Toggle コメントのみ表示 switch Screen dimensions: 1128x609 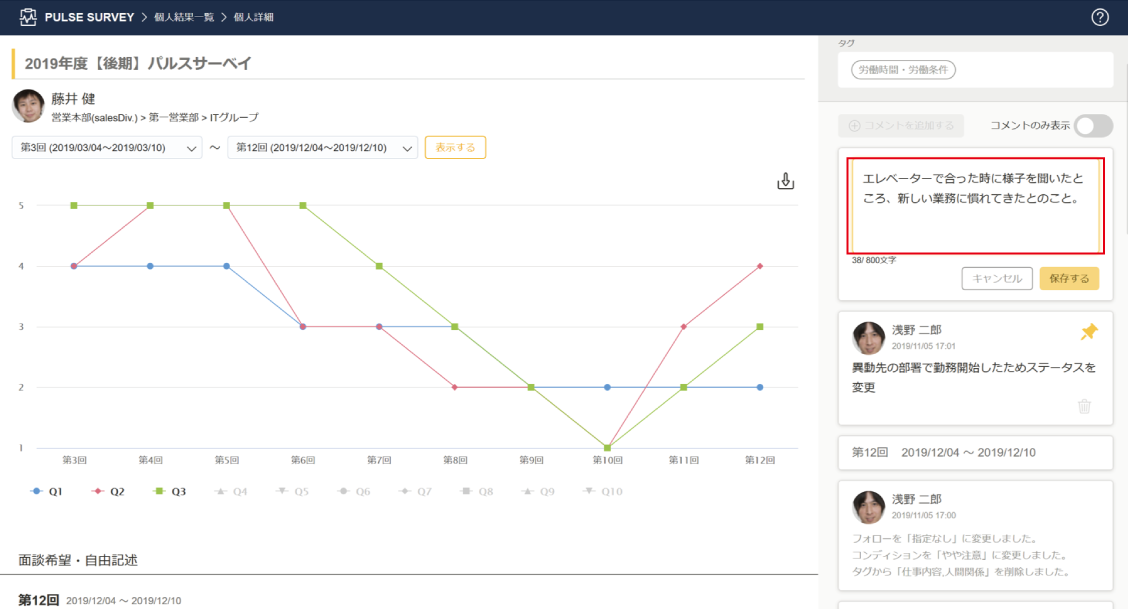click(x=1093, y=126)
